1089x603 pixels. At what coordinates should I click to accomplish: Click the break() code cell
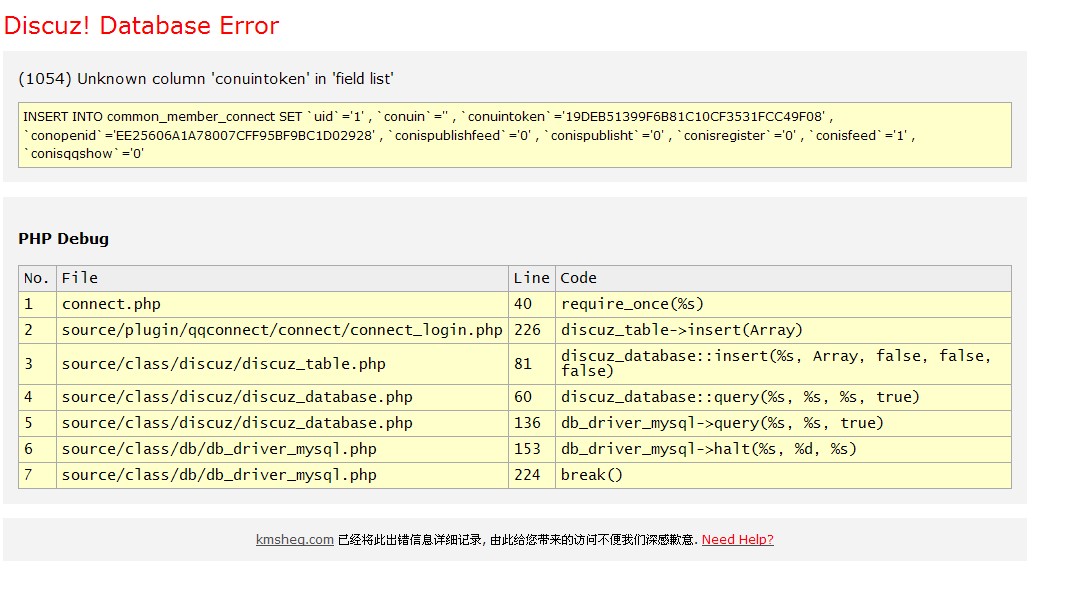591,475
